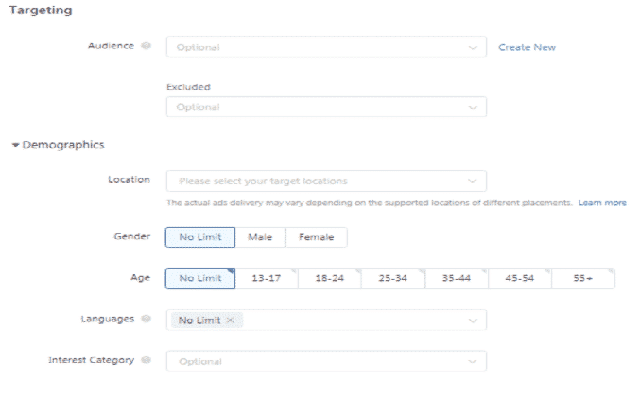Select the Male gender option
This screenshot has height=400, width=640.
coord(260,237)
